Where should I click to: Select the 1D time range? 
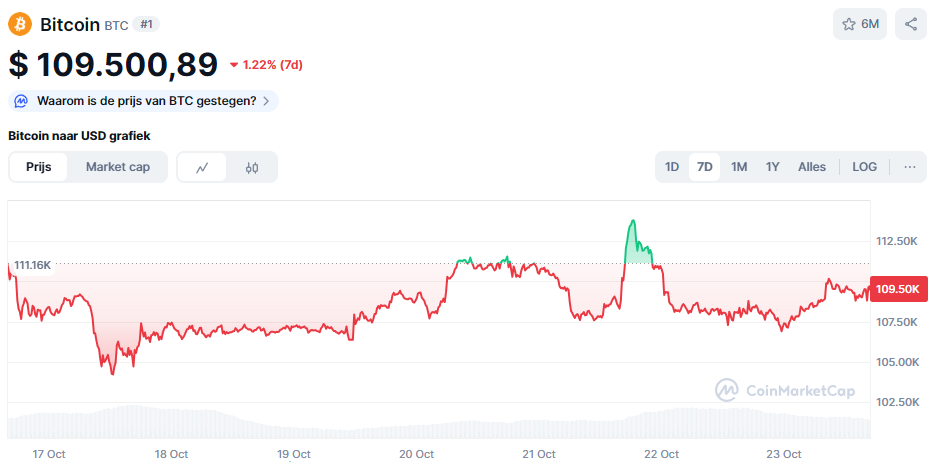coord(672,167)
